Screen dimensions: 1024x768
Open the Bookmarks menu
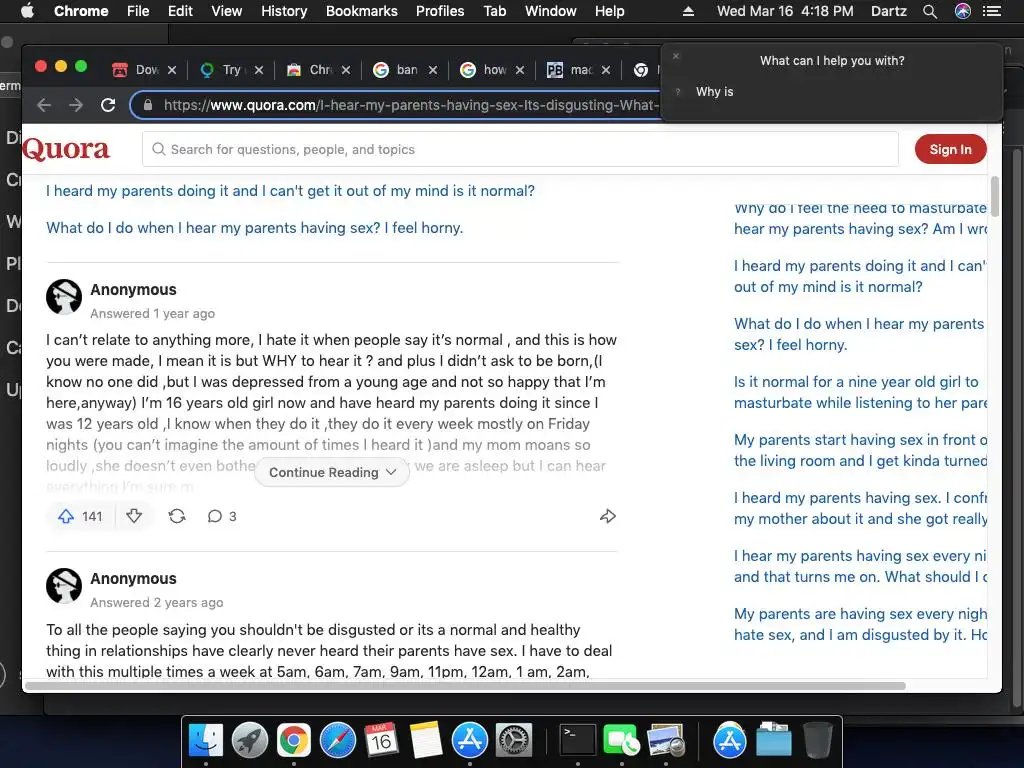coord(362,11)
